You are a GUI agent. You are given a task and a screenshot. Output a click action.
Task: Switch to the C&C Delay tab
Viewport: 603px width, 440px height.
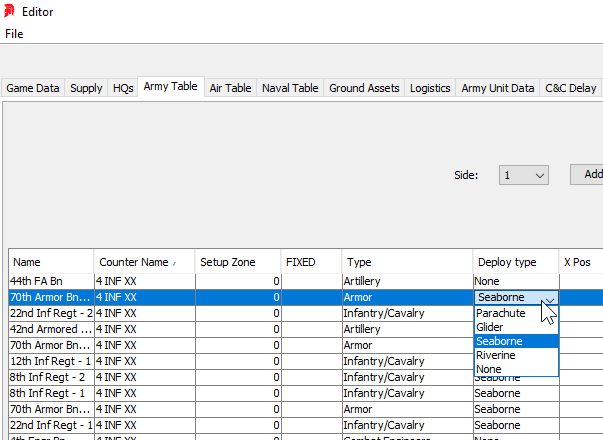point(571,88)
